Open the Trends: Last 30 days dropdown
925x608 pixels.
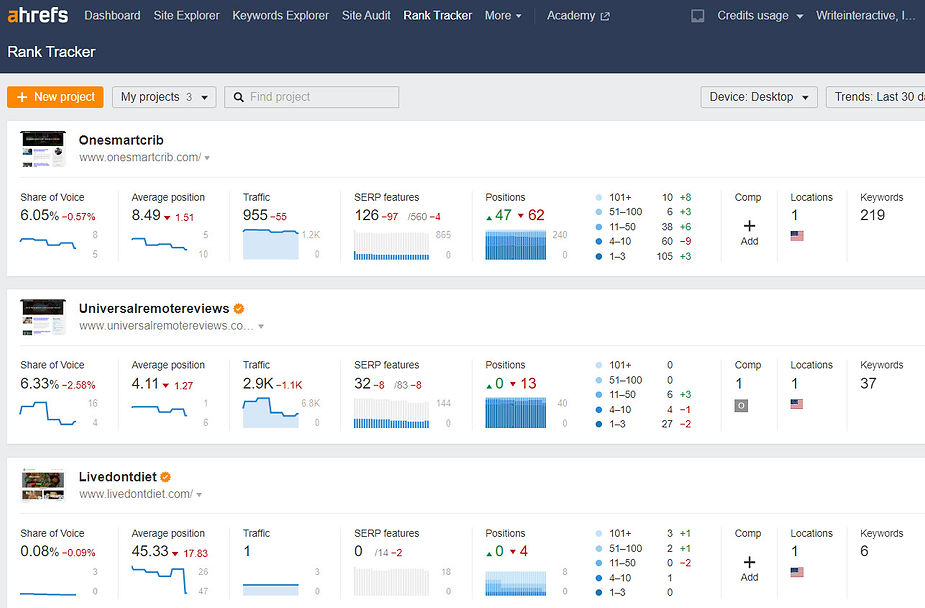pyautogui.click(x=875, y=97)
